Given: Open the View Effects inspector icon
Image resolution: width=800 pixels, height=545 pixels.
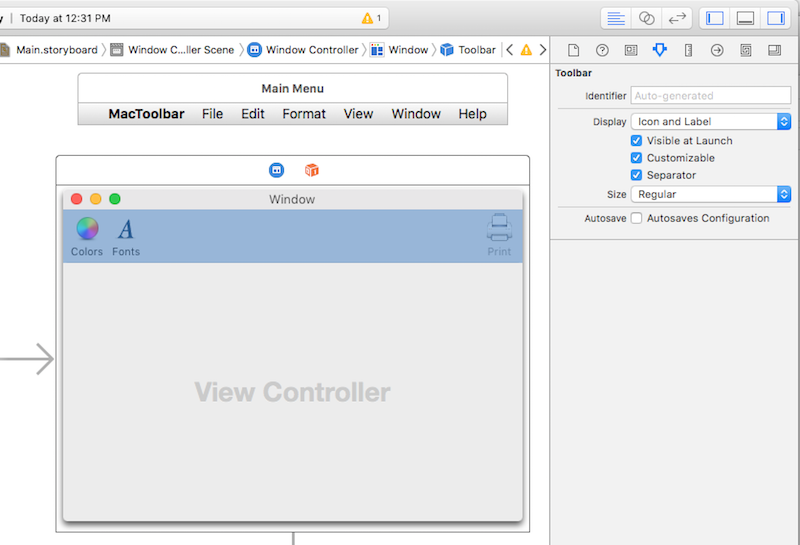Looking at the screenshot, I should [774, 50].
